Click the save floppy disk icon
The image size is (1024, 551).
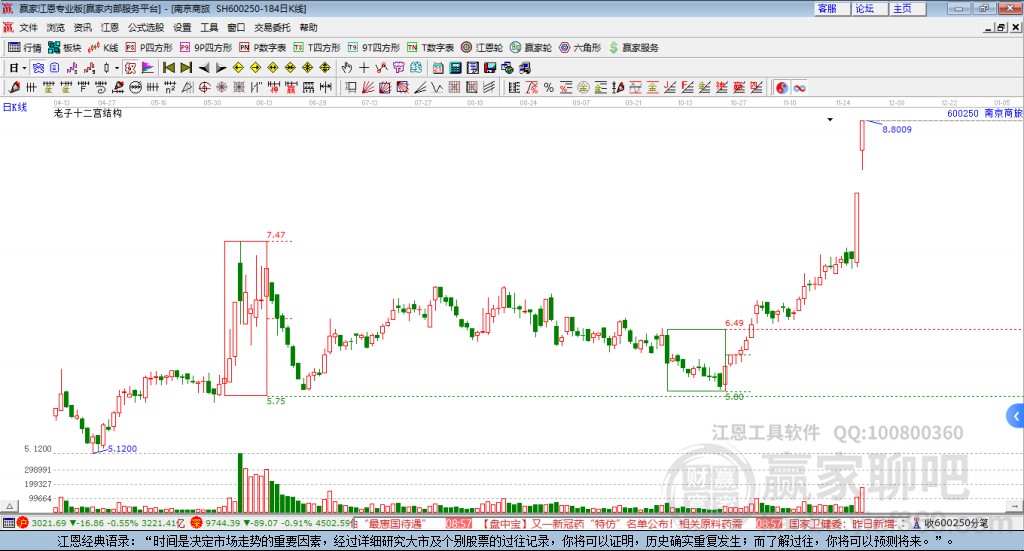[490, 68]
